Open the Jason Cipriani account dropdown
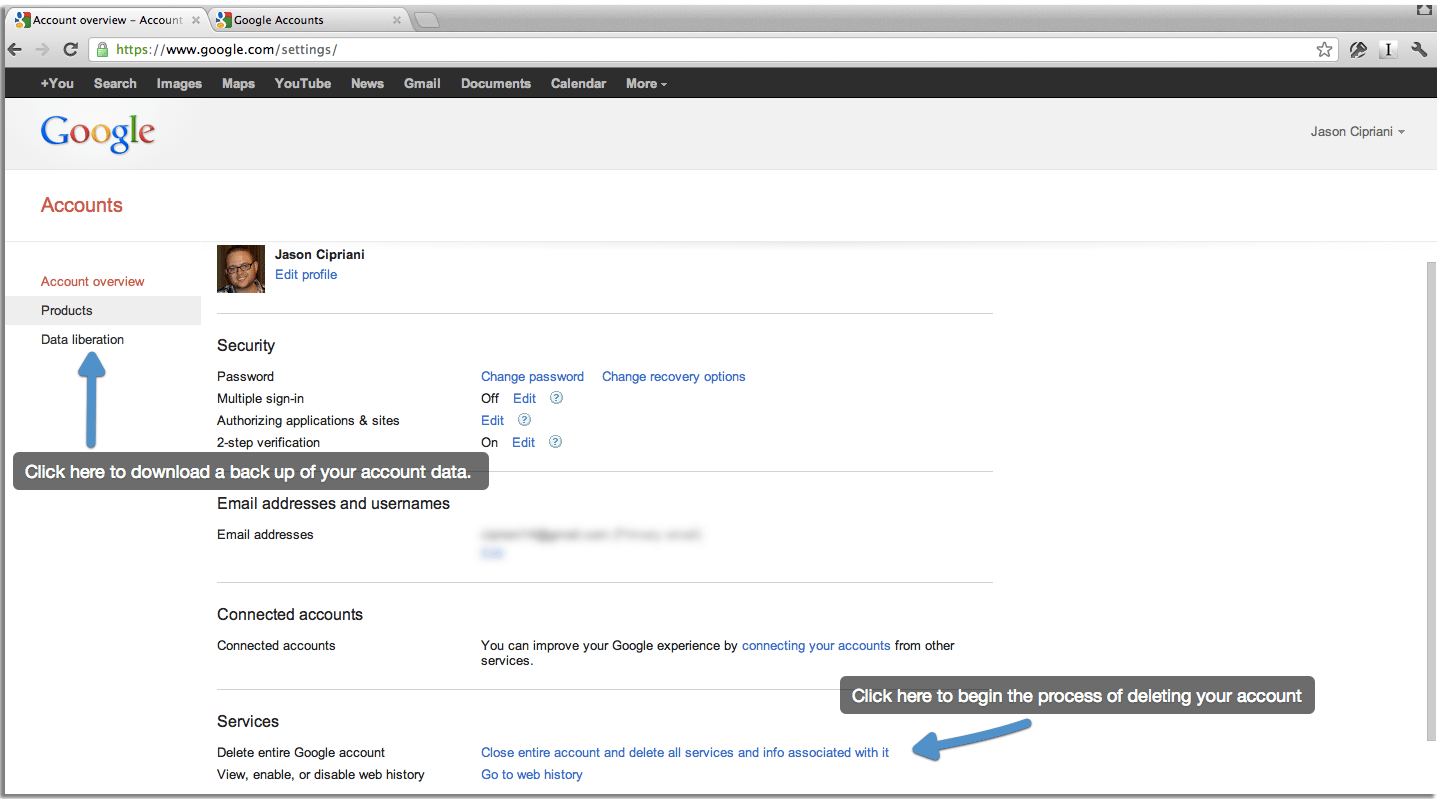The image size is (1442, 799). coord(1357,132)
